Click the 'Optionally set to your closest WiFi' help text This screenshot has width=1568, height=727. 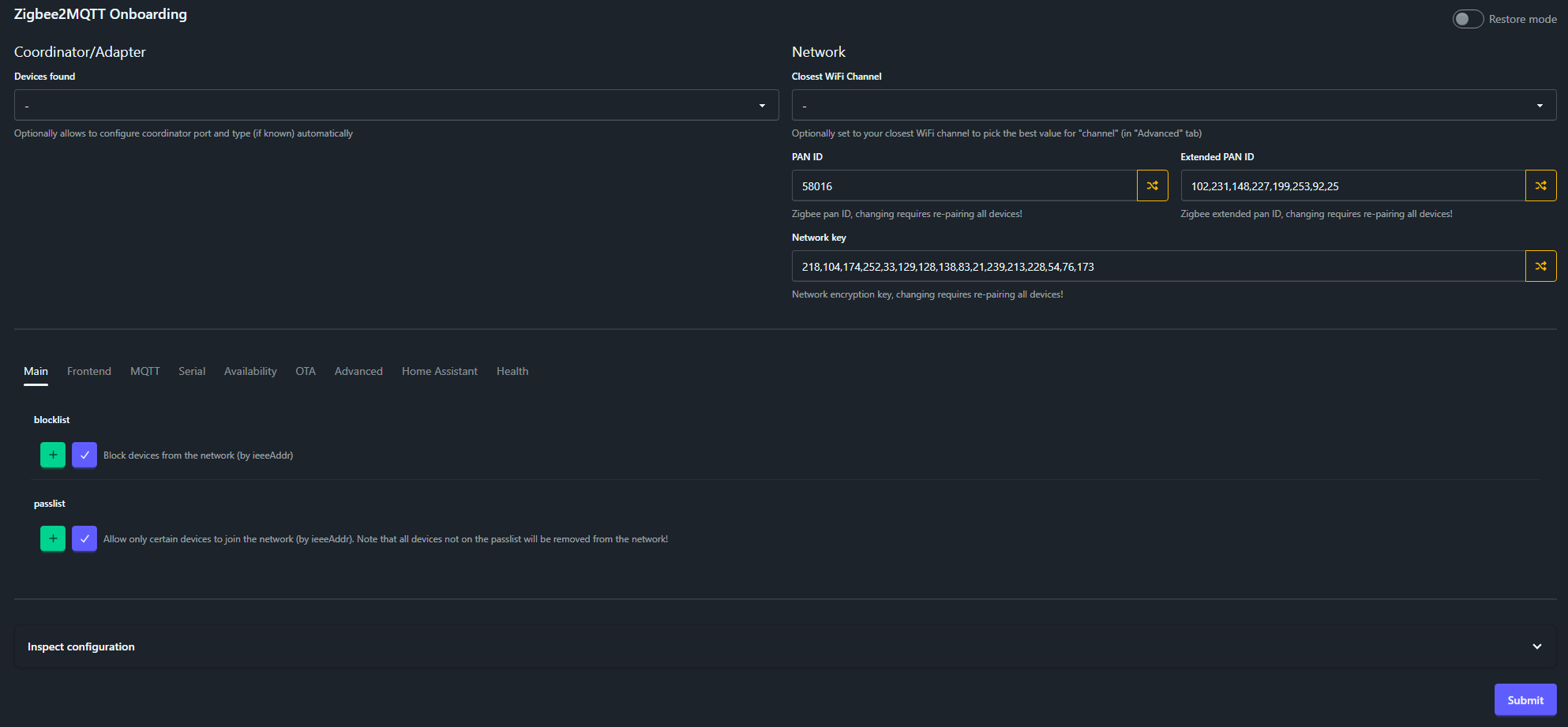tap(996, 133)
